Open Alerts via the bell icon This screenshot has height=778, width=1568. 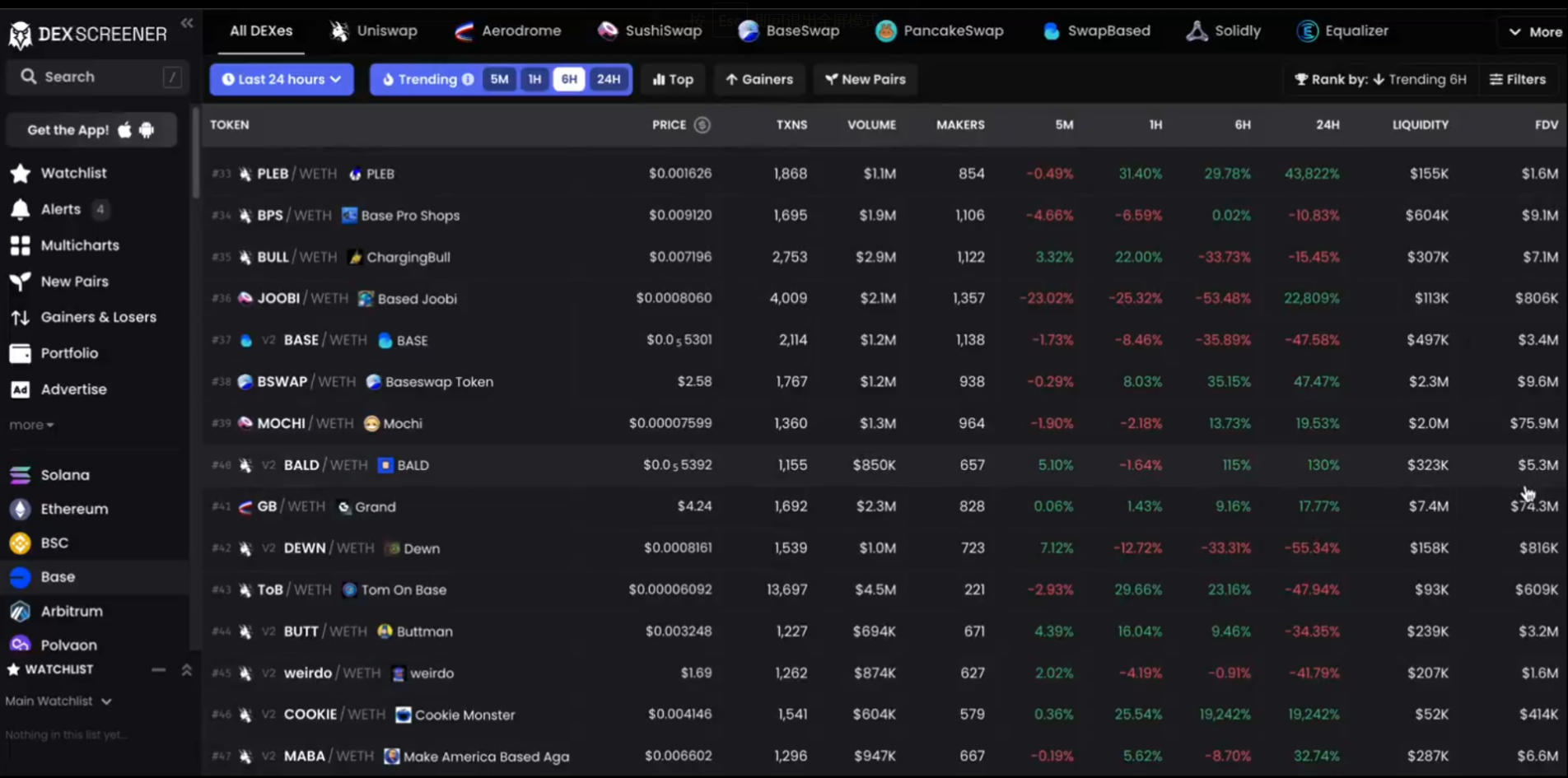pyautogui.click(x=21, y=209)
